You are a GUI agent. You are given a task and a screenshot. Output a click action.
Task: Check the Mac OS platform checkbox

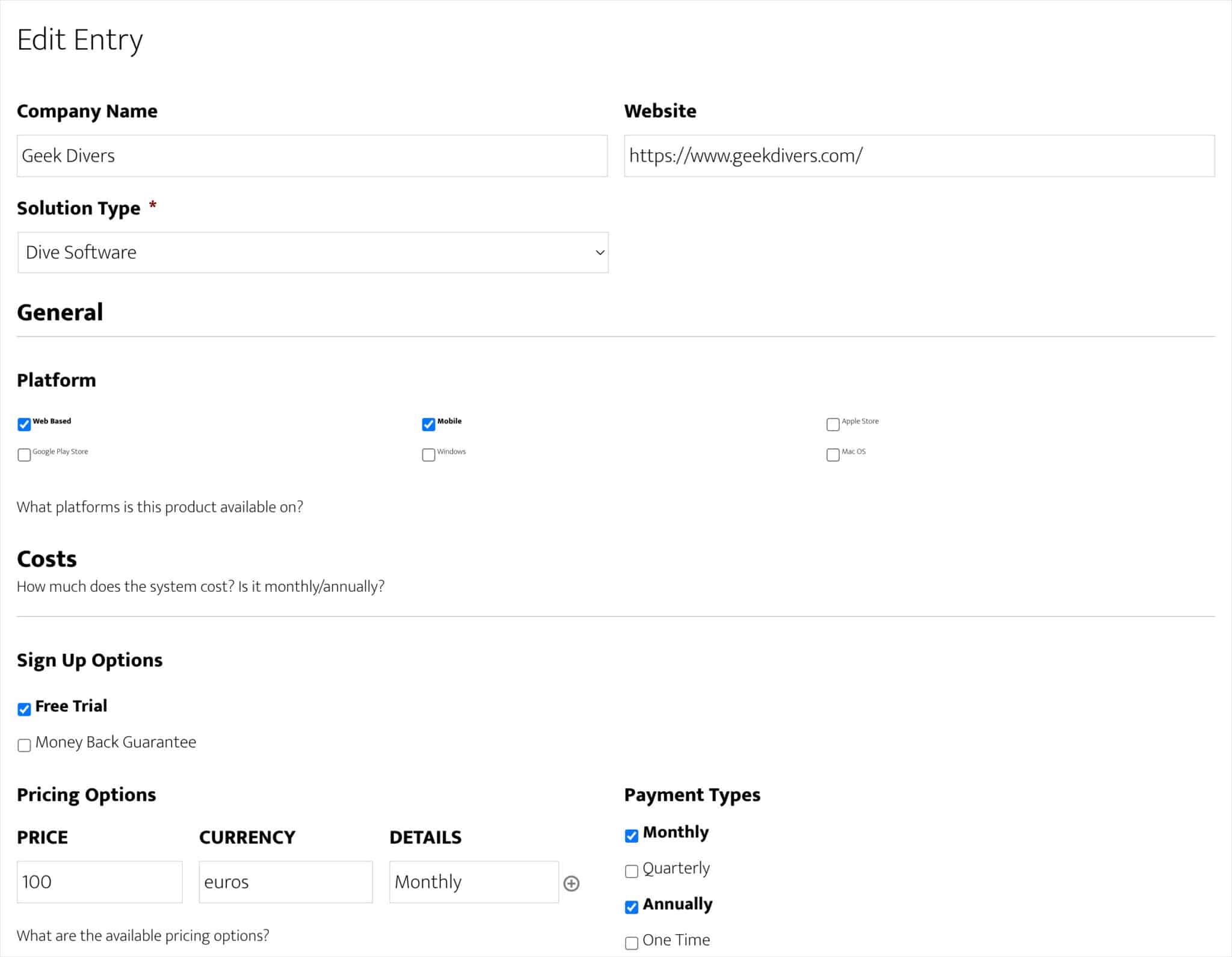[833, 455]
